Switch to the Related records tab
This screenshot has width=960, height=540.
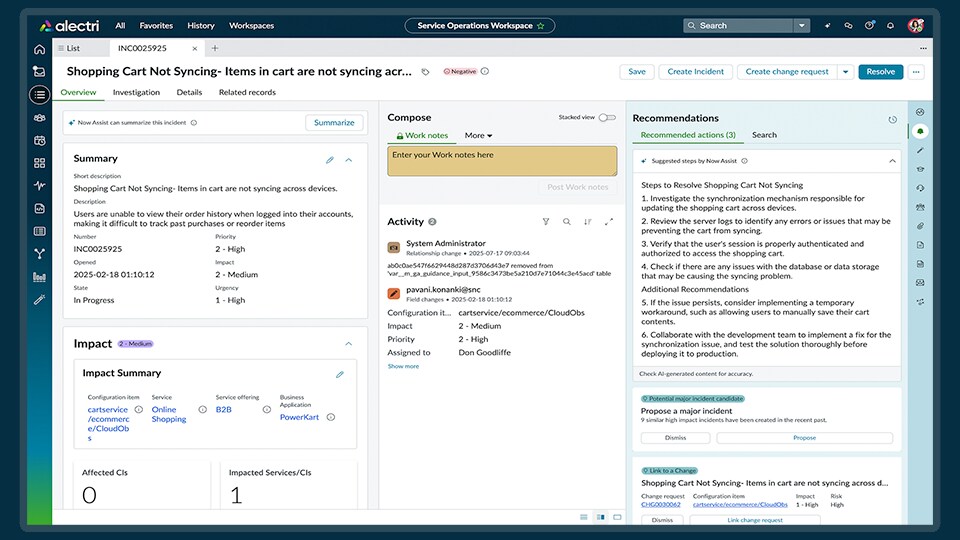pos(247,92)
